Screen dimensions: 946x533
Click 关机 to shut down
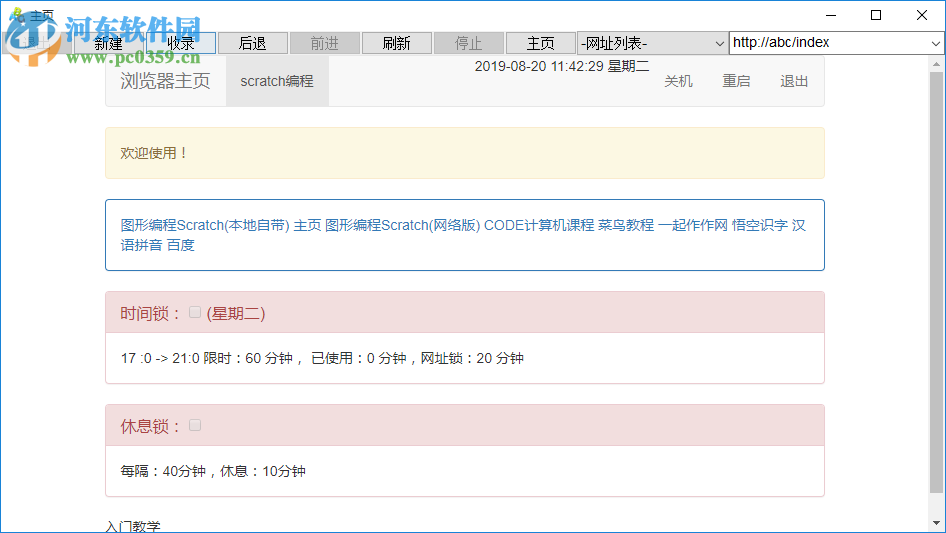pyautogui.click(x=678, y=81)
